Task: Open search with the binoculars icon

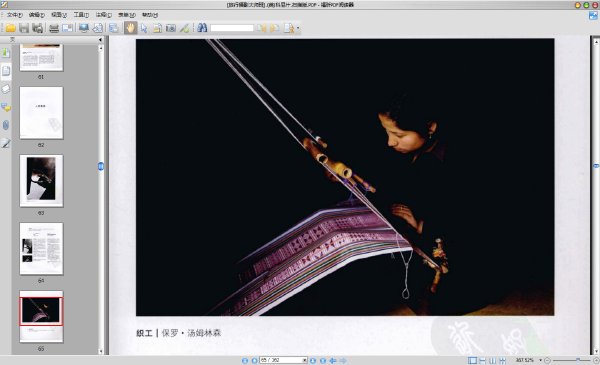Action: (202, 28)
